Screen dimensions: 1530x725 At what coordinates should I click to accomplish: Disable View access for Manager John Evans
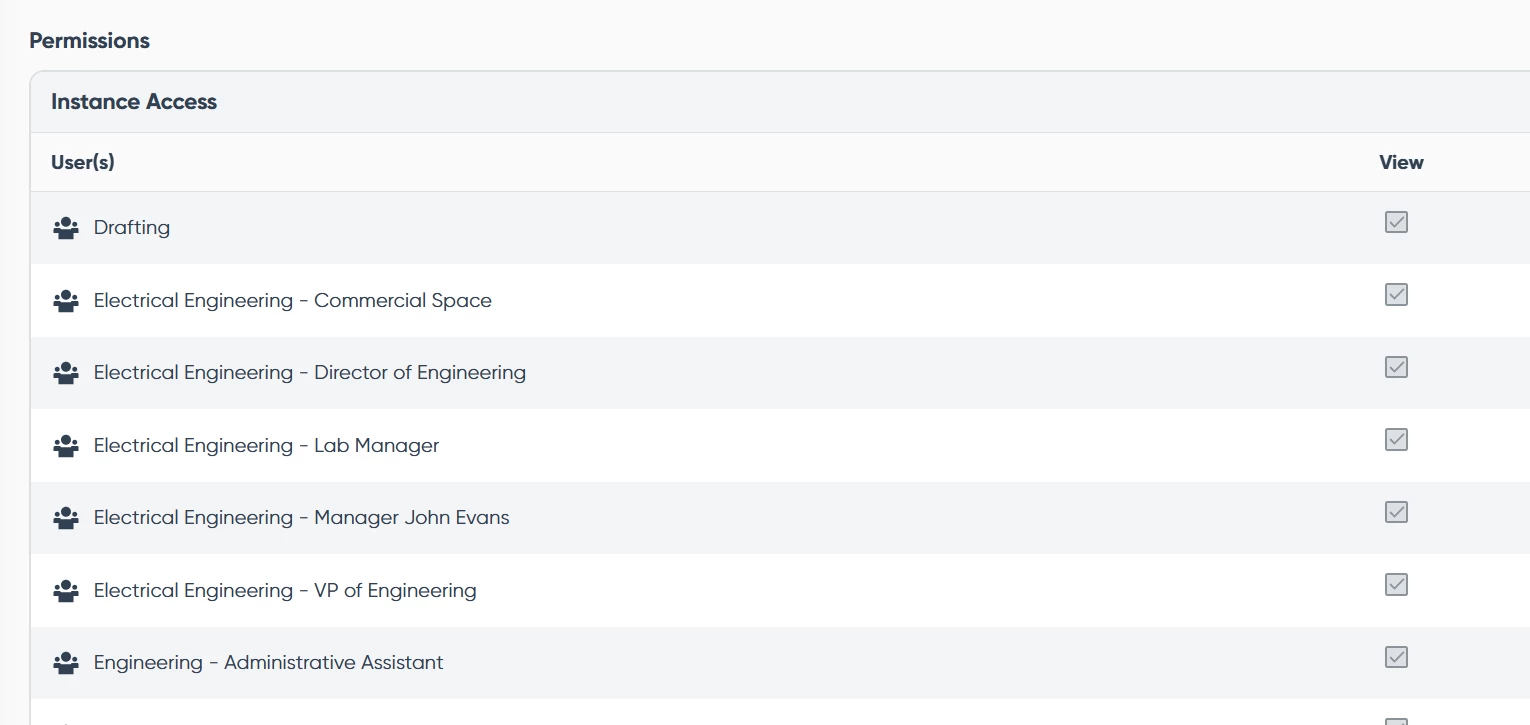pos(1396,512)
